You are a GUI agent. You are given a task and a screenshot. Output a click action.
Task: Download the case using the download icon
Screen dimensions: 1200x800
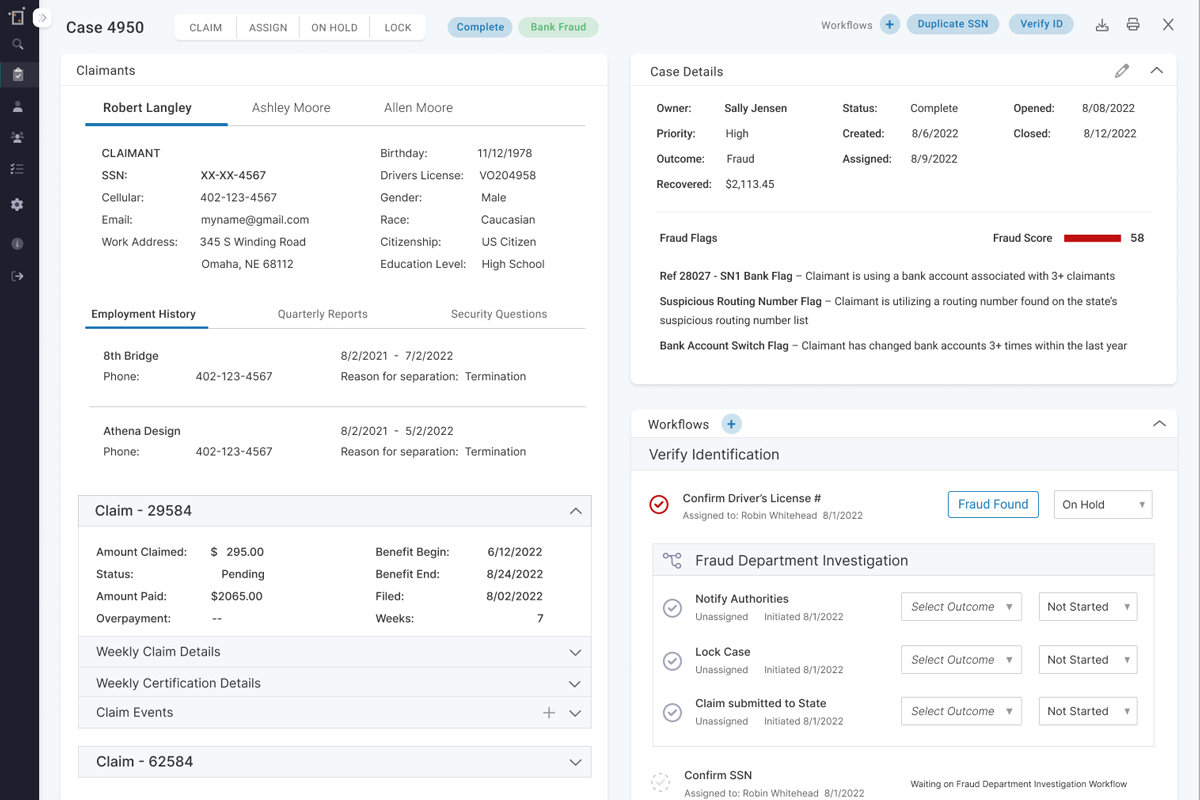pyautogui.click(x=1102, y=25)
